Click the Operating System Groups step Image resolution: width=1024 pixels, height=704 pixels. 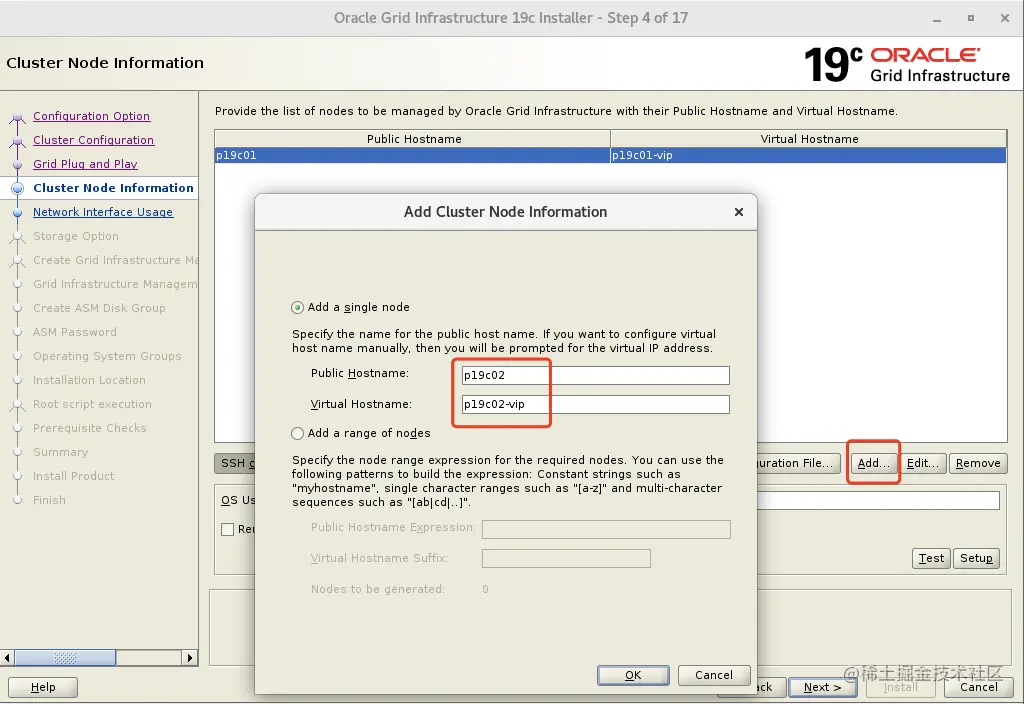click(x=107, y=356)
